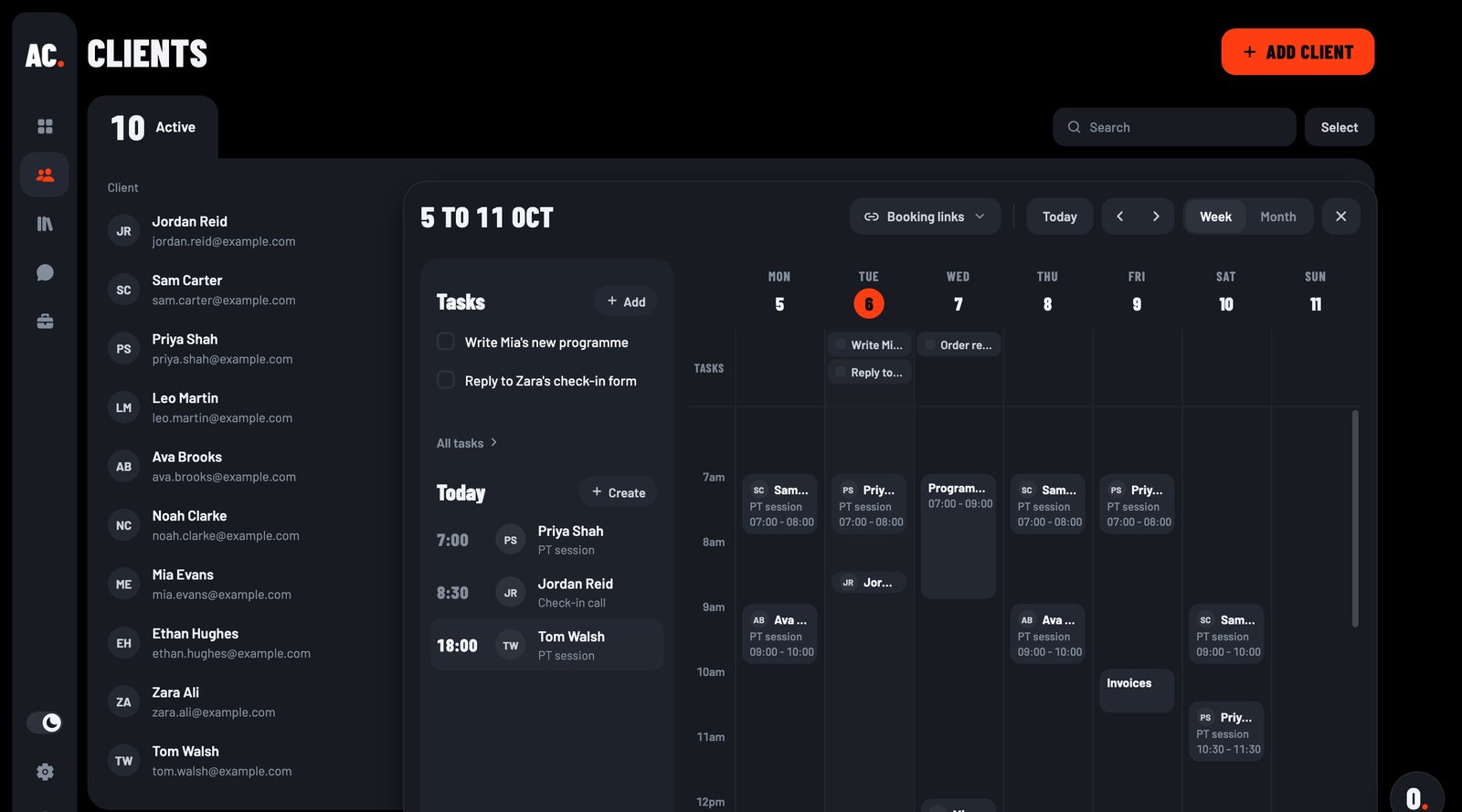1462x812 pixels.
Task: Tick the 'Order re...' task checkbox on Wednesday
Action: click(930, 344)
